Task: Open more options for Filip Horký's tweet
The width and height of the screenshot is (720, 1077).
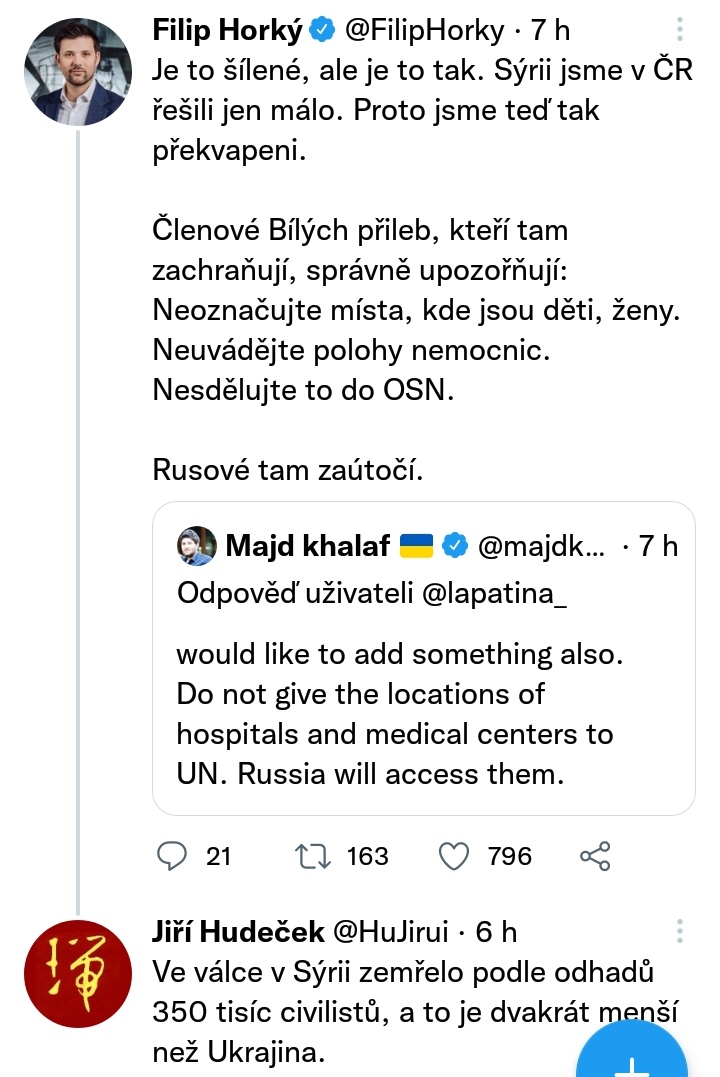Action: [681, 31]
